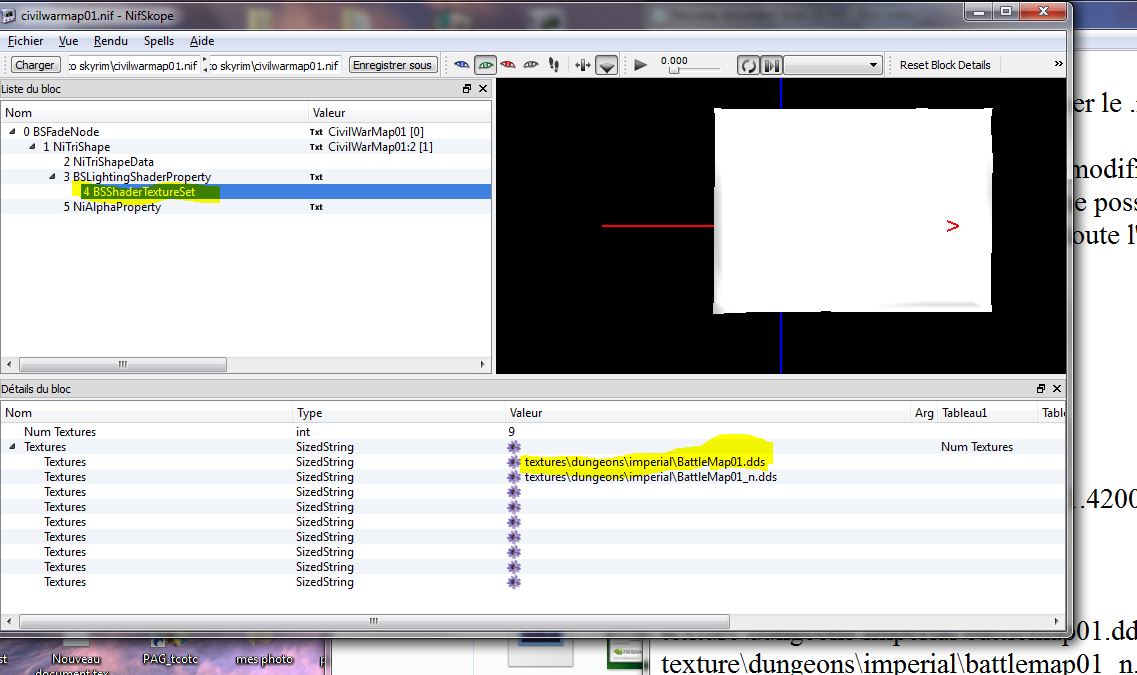The height and width of the screenshot is (675, 1137).
Task: Open the Spells menu
Action: point(158,41)
